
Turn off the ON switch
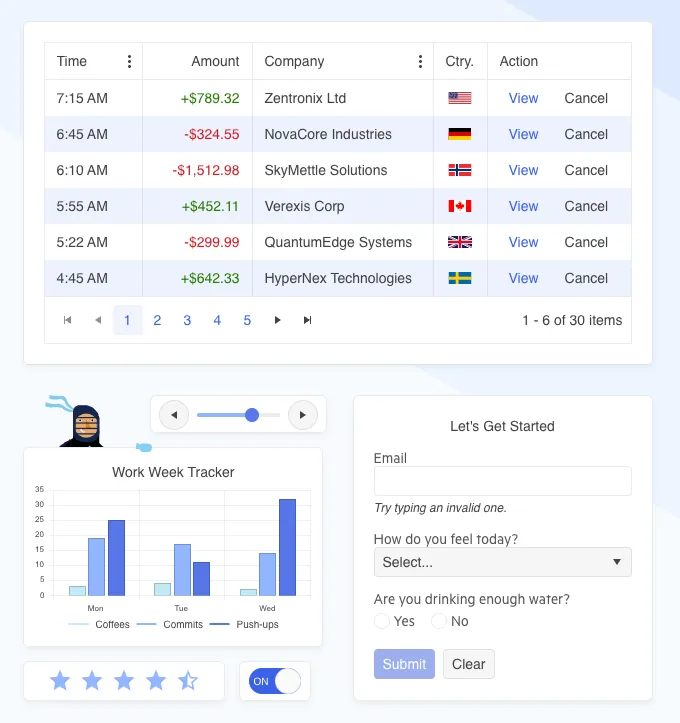pos(275,681)
